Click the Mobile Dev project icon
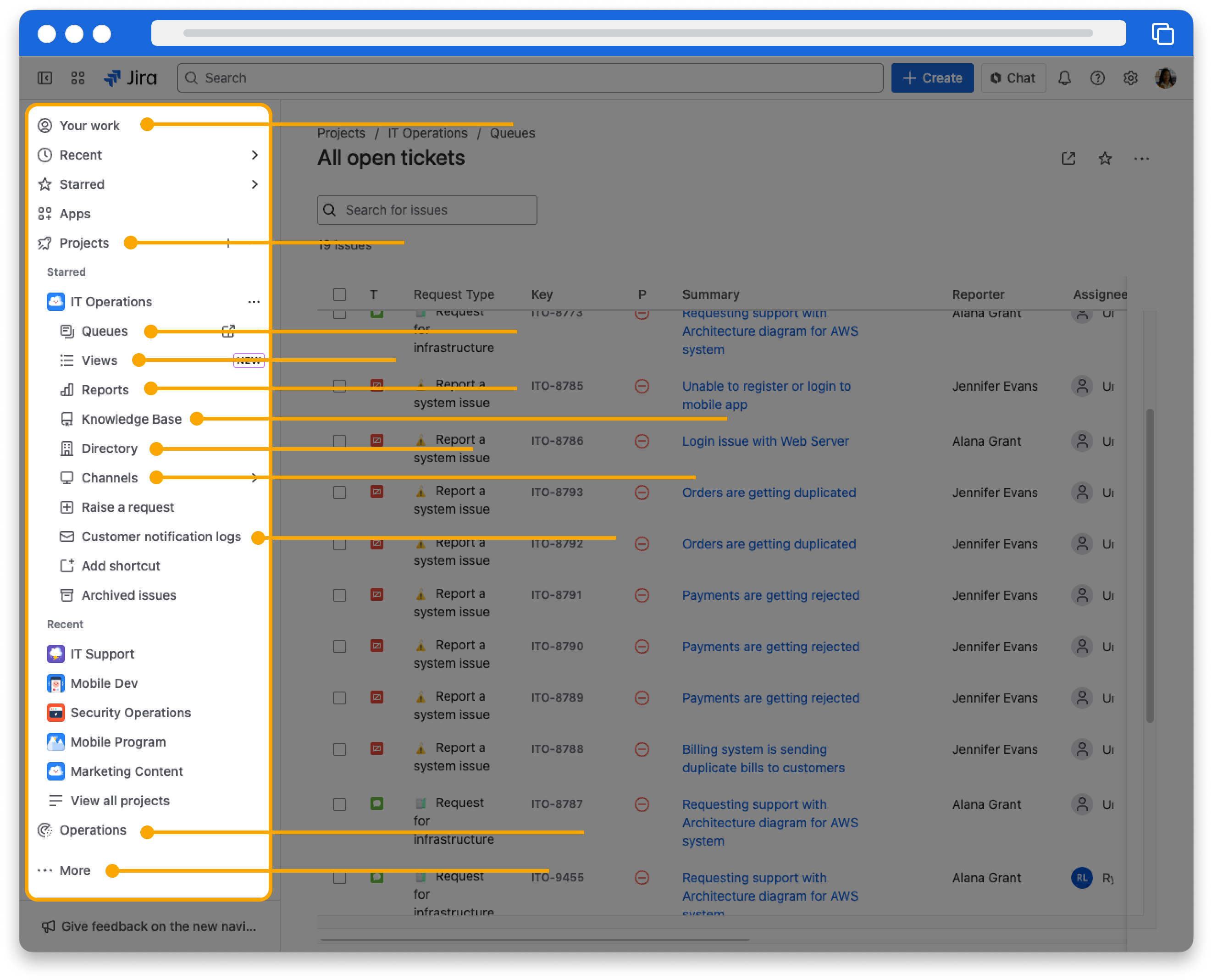This screenshot has height=980, width=1212. [x=55, y=683]
